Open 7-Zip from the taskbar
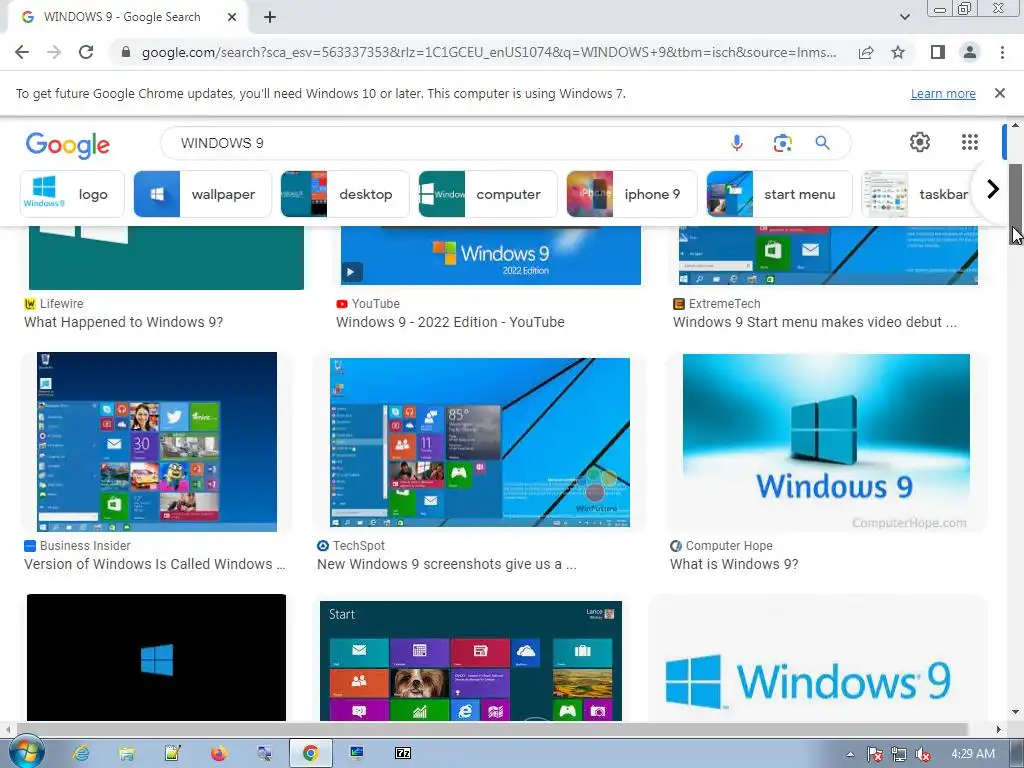 click(403, 754)
